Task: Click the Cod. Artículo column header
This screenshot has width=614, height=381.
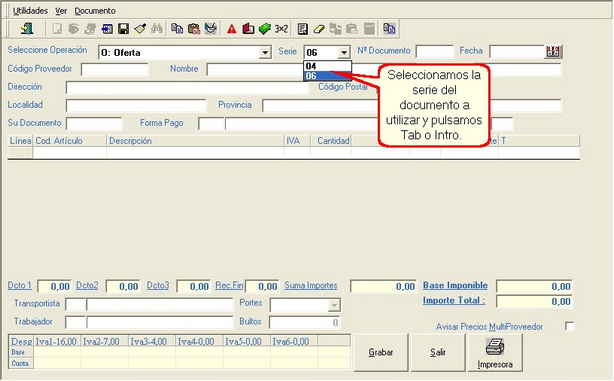Action: [x=70, y=141]
